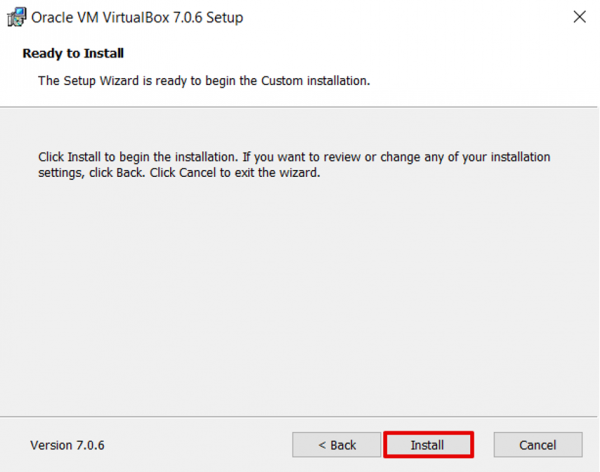Click the Setup Wizard is ready subtitle text
Image resolution: width=600 pixels, height=472 pixels.
pyautogui.click(x=204, y=80)
